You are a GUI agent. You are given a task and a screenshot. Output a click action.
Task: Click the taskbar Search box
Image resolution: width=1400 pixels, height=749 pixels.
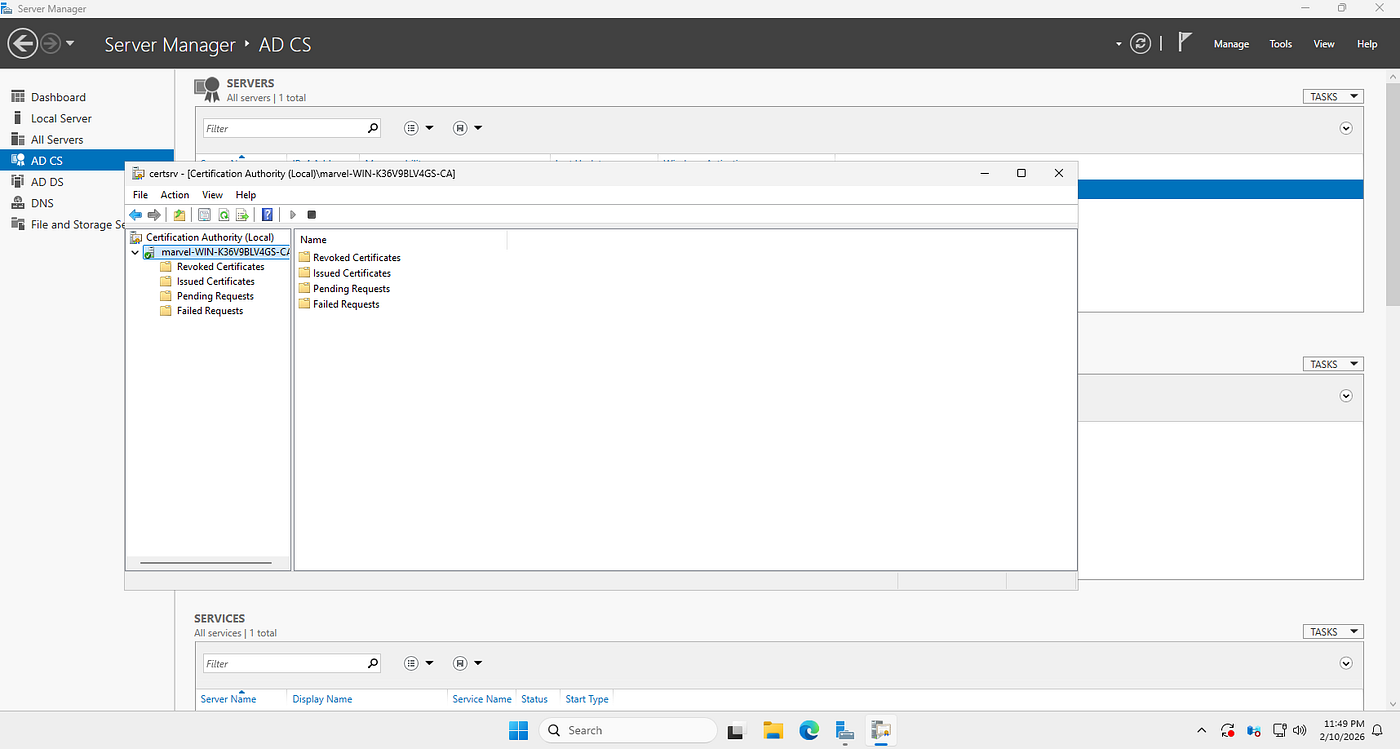[x=628, y=730]
